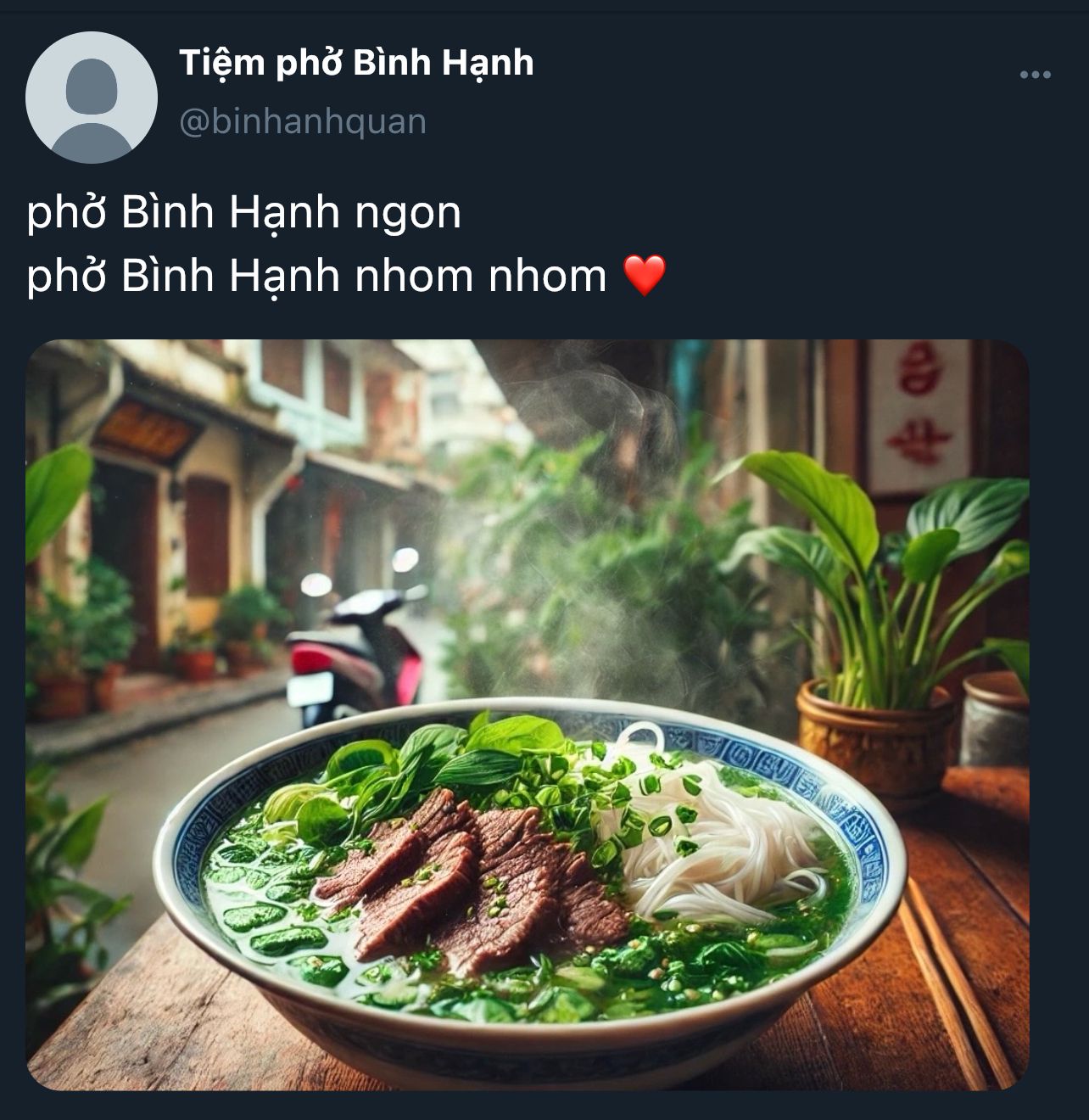Click the "phở Bình Hạnh nhom nhom" text line
Screen dimensions: 1089x1120
(x=316, y=277)
